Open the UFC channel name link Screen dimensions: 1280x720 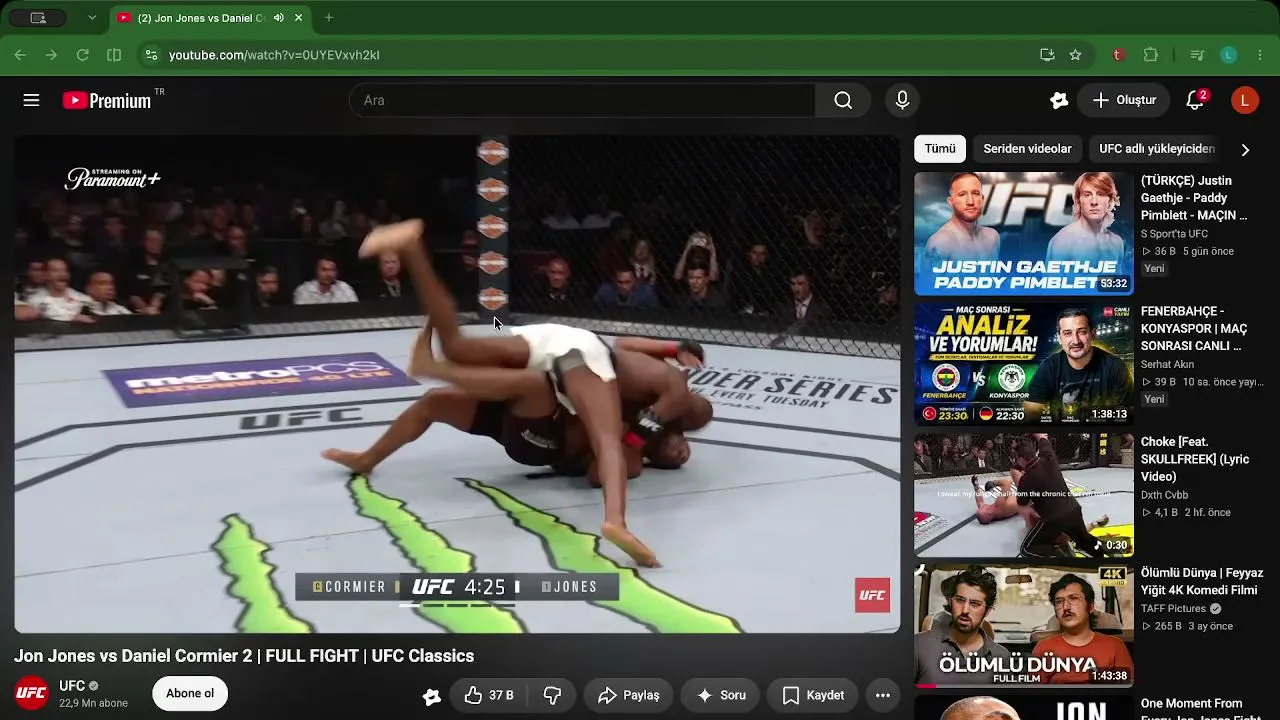click(72, 686)
